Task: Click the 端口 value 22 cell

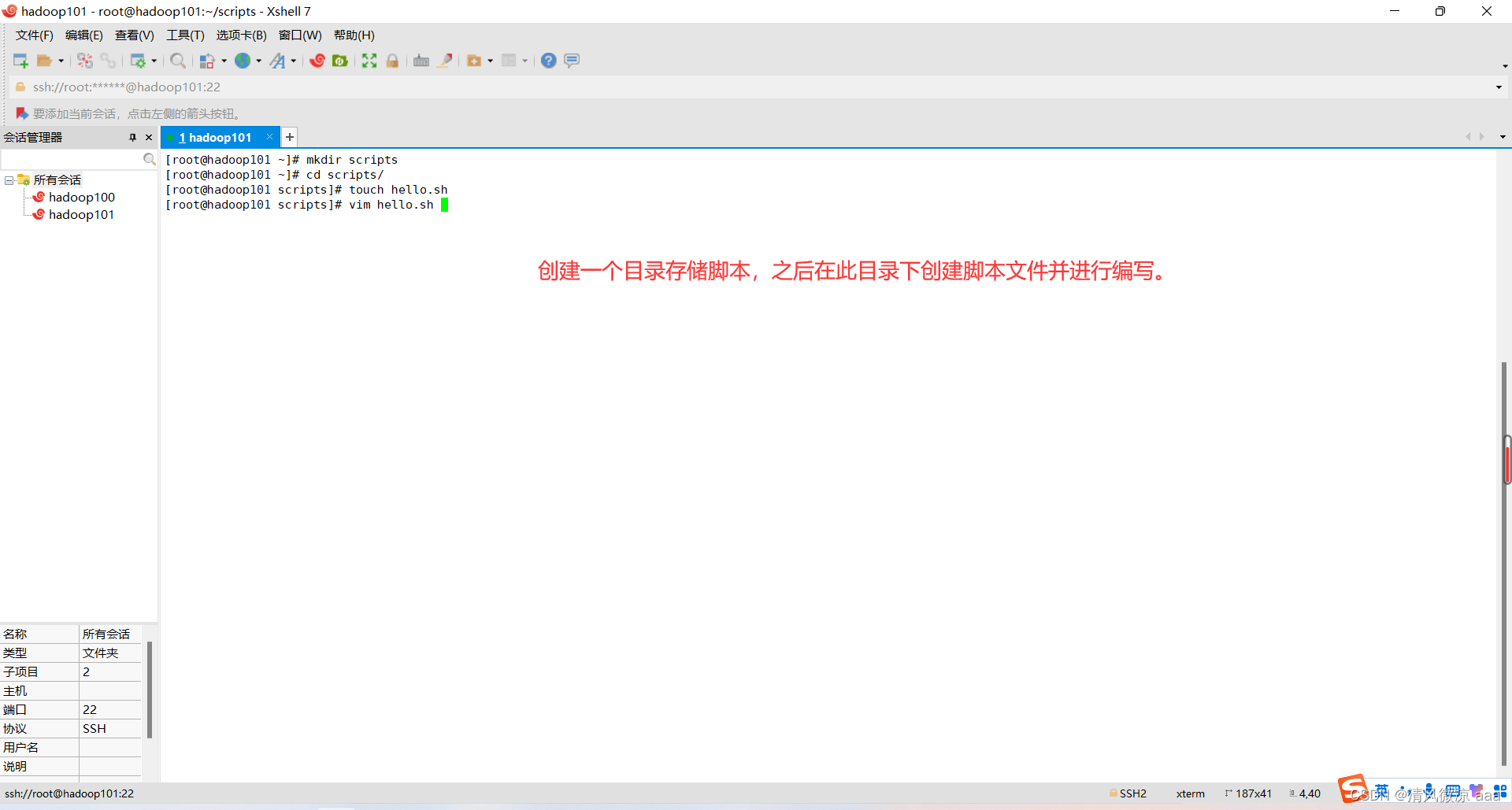Action: [110, 710]
